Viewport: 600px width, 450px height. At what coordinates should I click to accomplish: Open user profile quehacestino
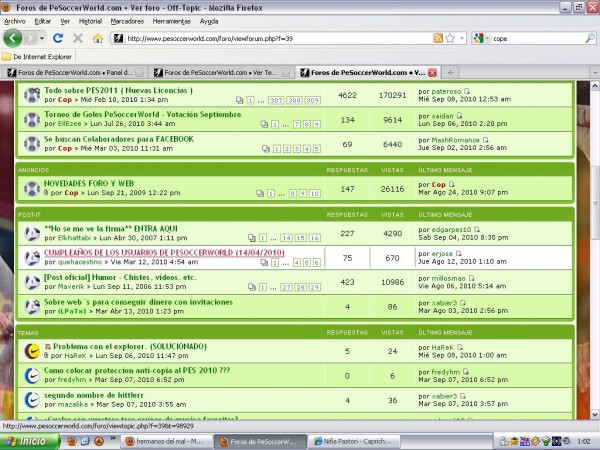[x=80, y=262]
